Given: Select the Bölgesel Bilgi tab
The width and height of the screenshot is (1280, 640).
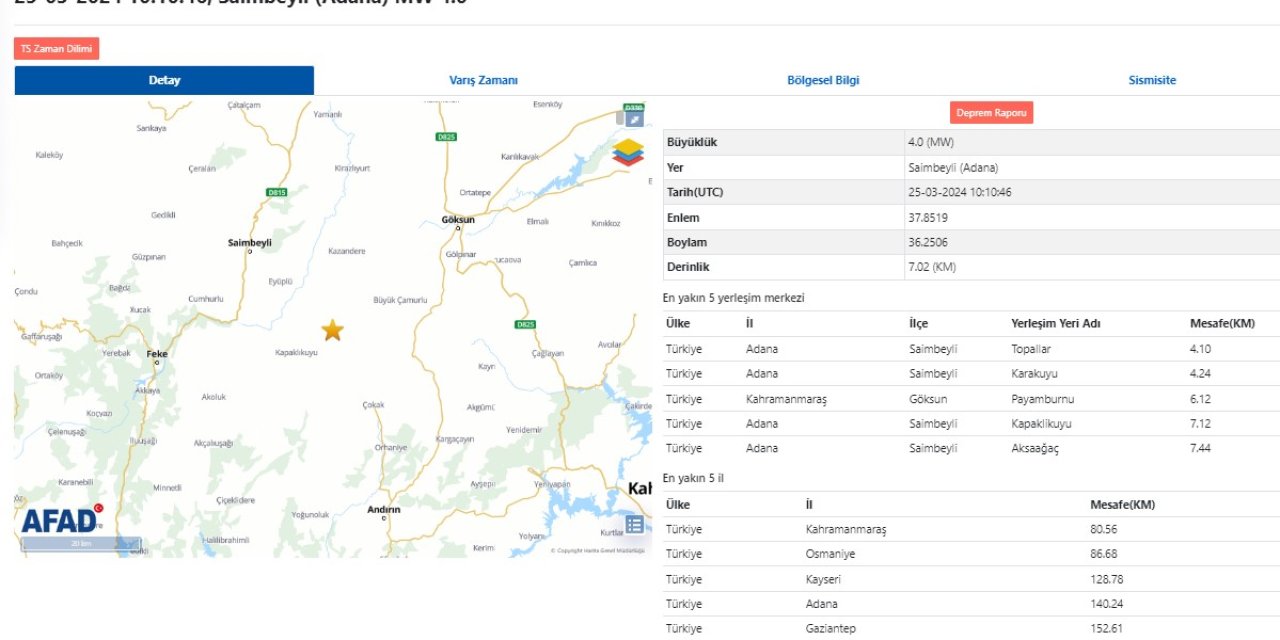Looking at the screenshot, I should tap(823, 81).
